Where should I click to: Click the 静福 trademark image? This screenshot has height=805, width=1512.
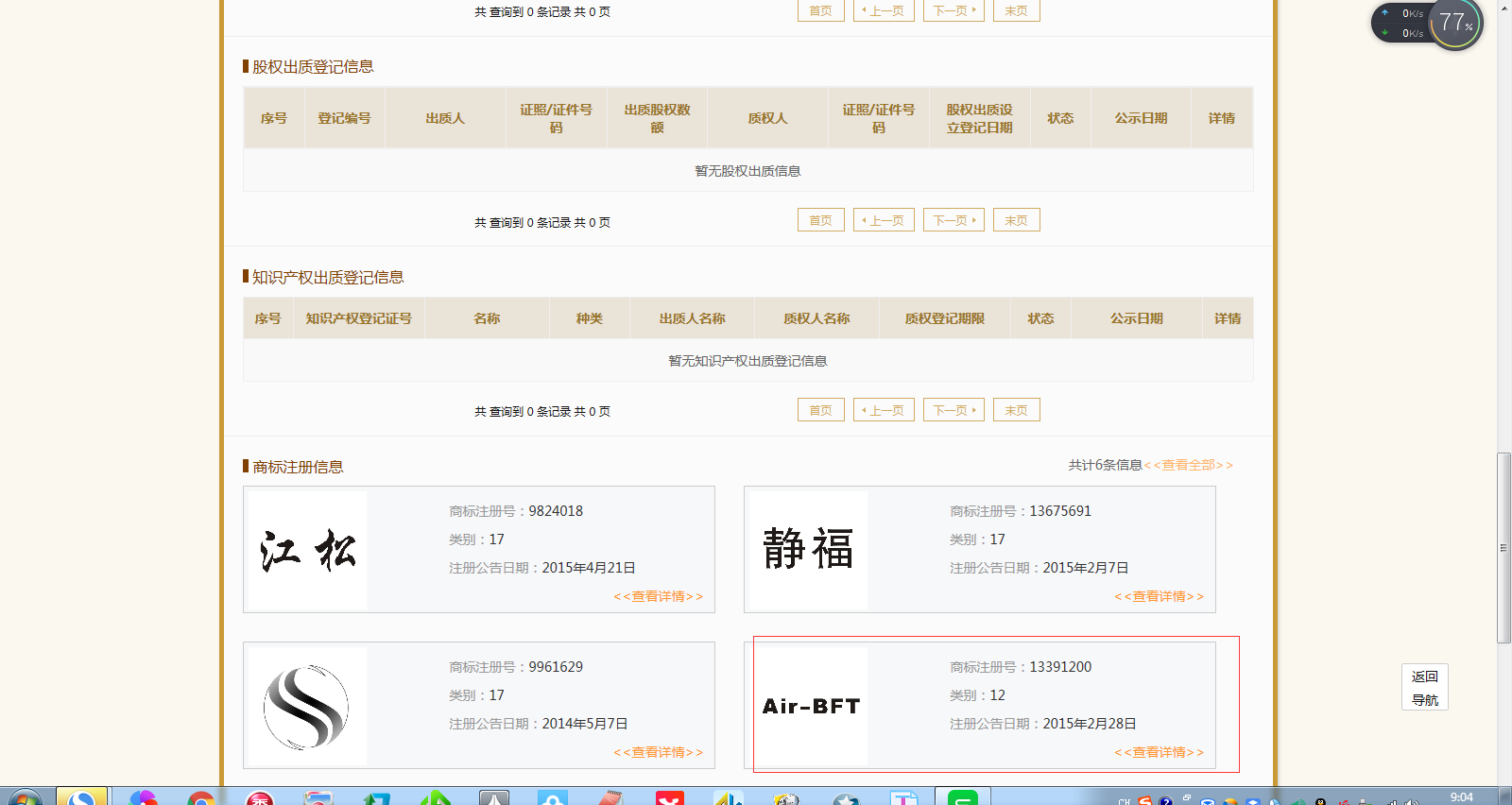pyautogui.click(x=808, y=550)
